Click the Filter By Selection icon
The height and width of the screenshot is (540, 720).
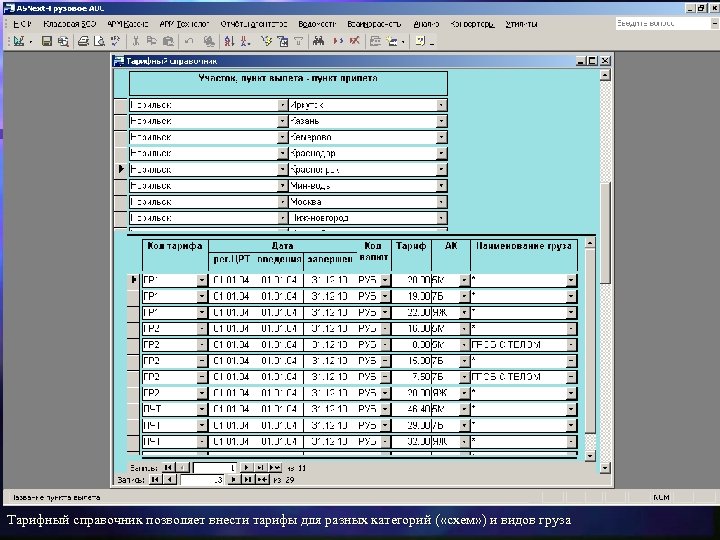(x=266, y=41)
